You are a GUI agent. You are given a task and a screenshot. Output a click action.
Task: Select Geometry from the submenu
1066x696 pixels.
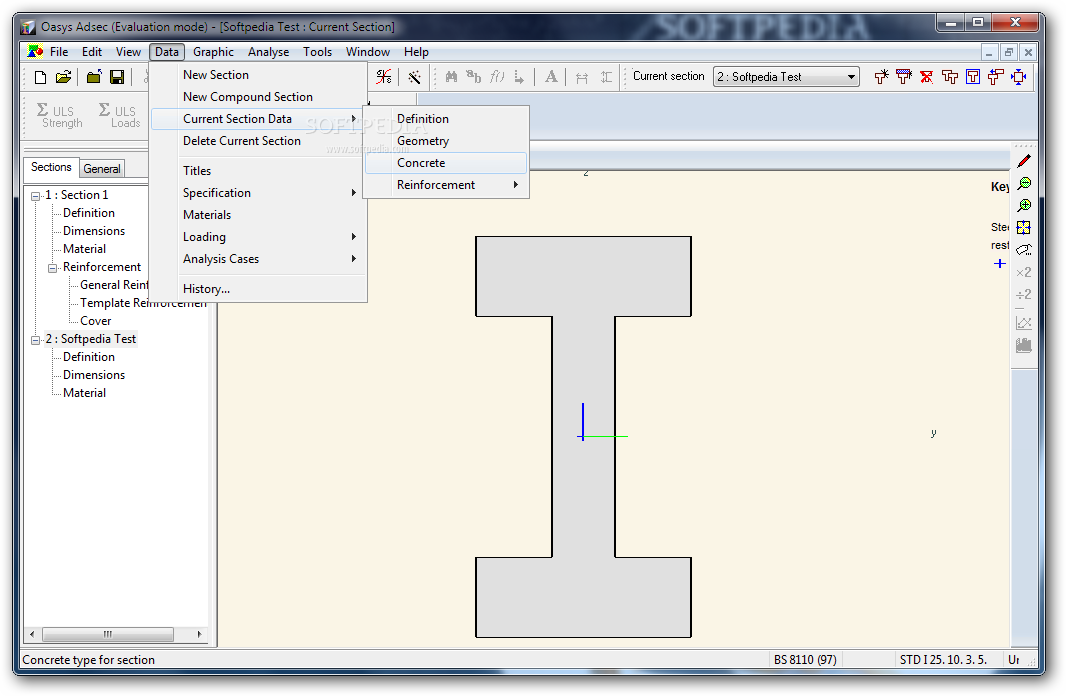click(x=446, y=141)
